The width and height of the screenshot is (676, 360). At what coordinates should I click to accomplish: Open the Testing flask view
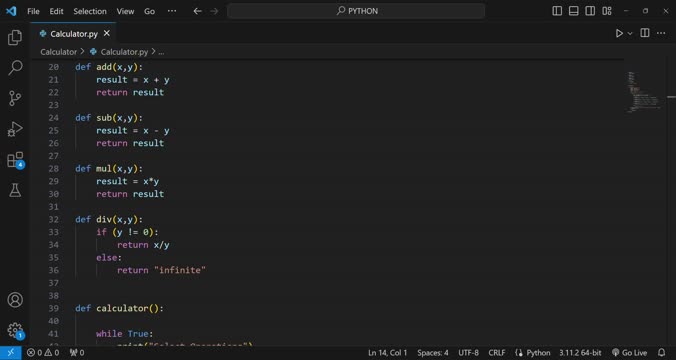click(15, 190)
